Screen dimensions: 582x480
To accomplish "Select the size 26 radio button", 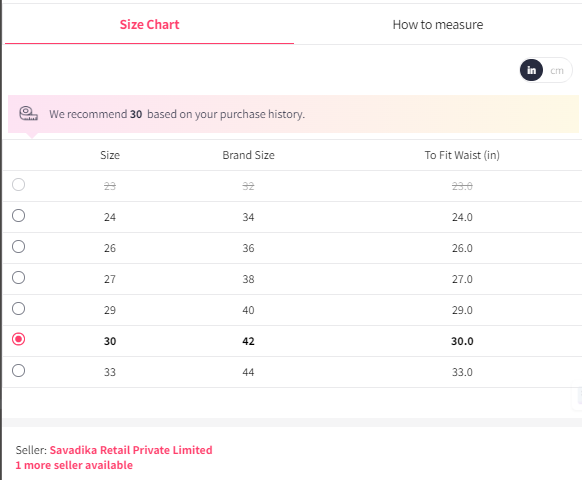I will [x=19, y=246].
